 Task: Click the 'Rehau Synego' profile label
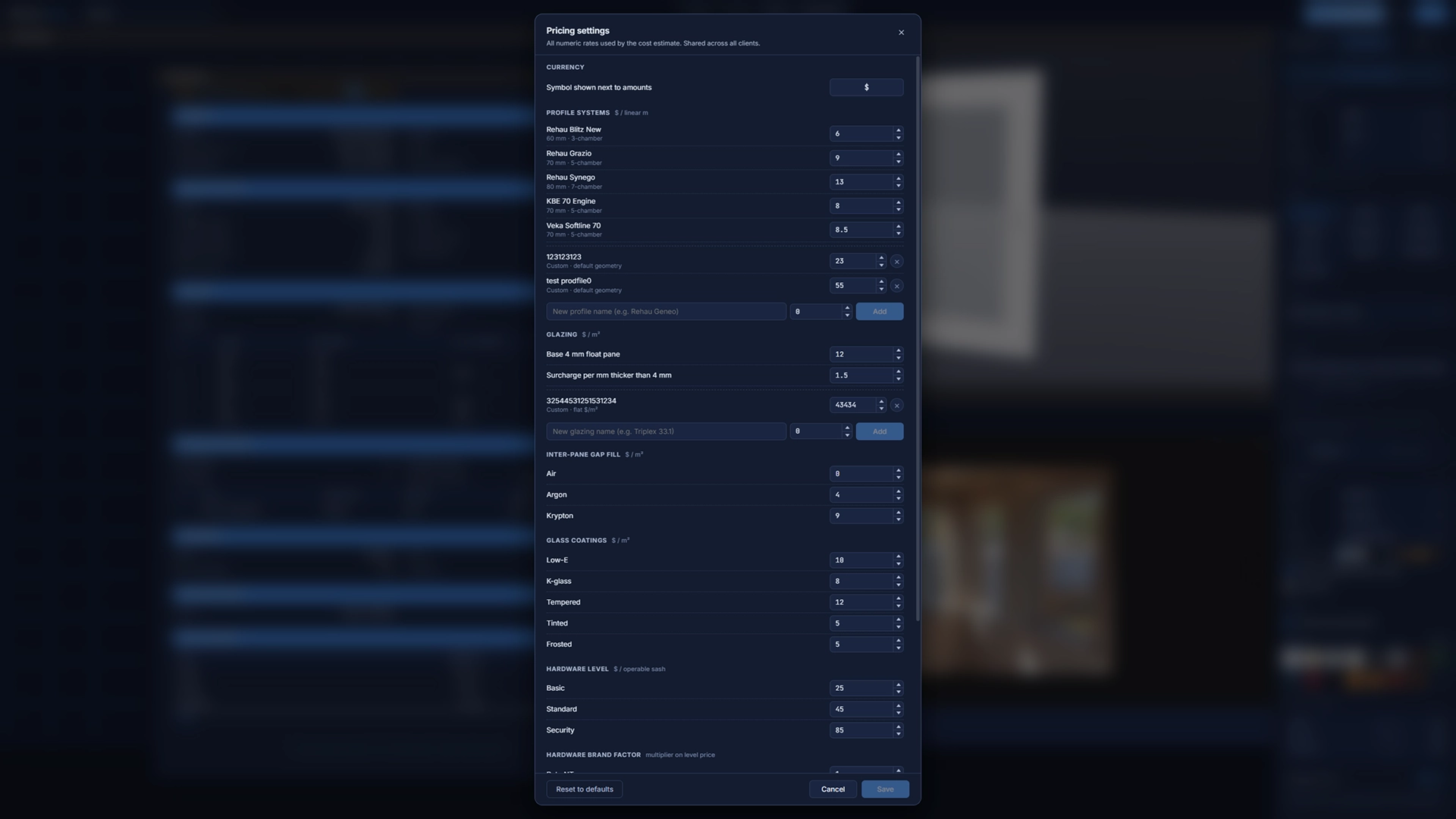pyautogui.click(x=570, y=177)
